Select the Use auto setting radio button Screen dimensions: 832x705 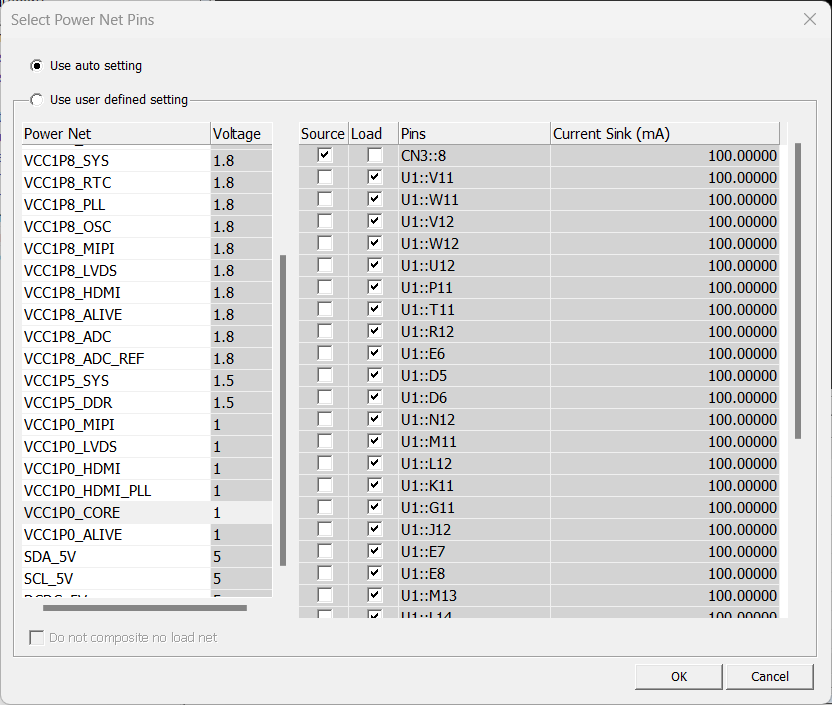pos(37,66)
